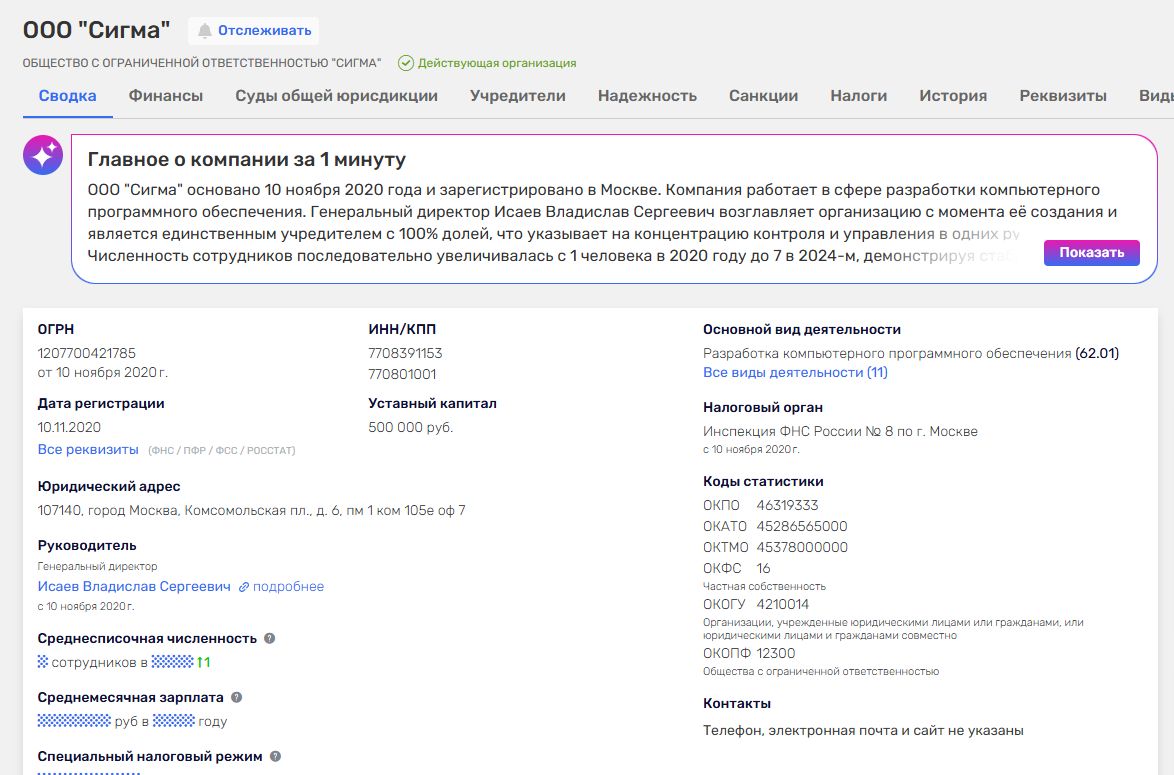Click the bell icon in Отслеживать button
The height and width of the screenshot is (775, 1174).
coord(205,31)
